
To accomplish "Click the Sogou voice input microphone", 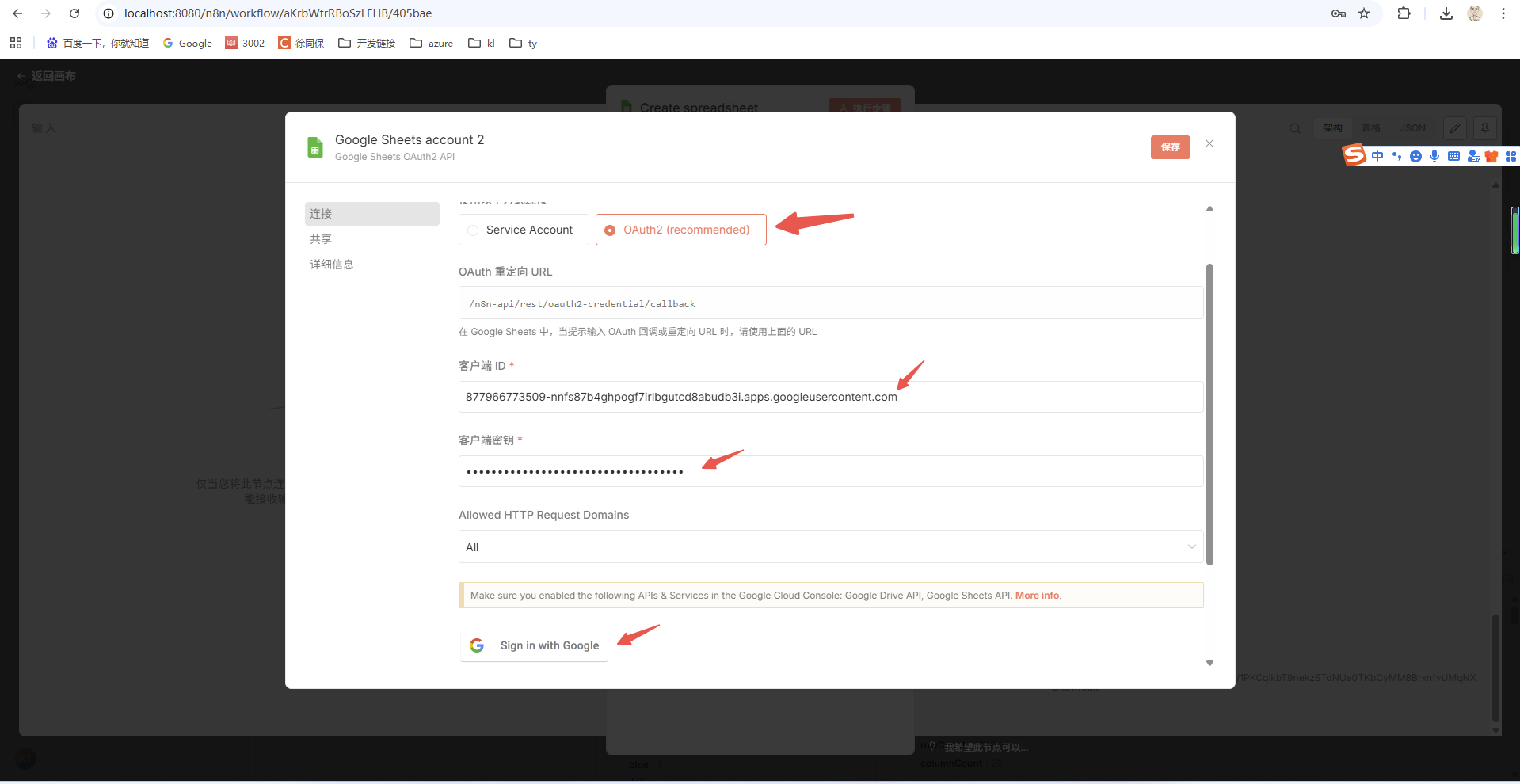I will [1434, 156].
